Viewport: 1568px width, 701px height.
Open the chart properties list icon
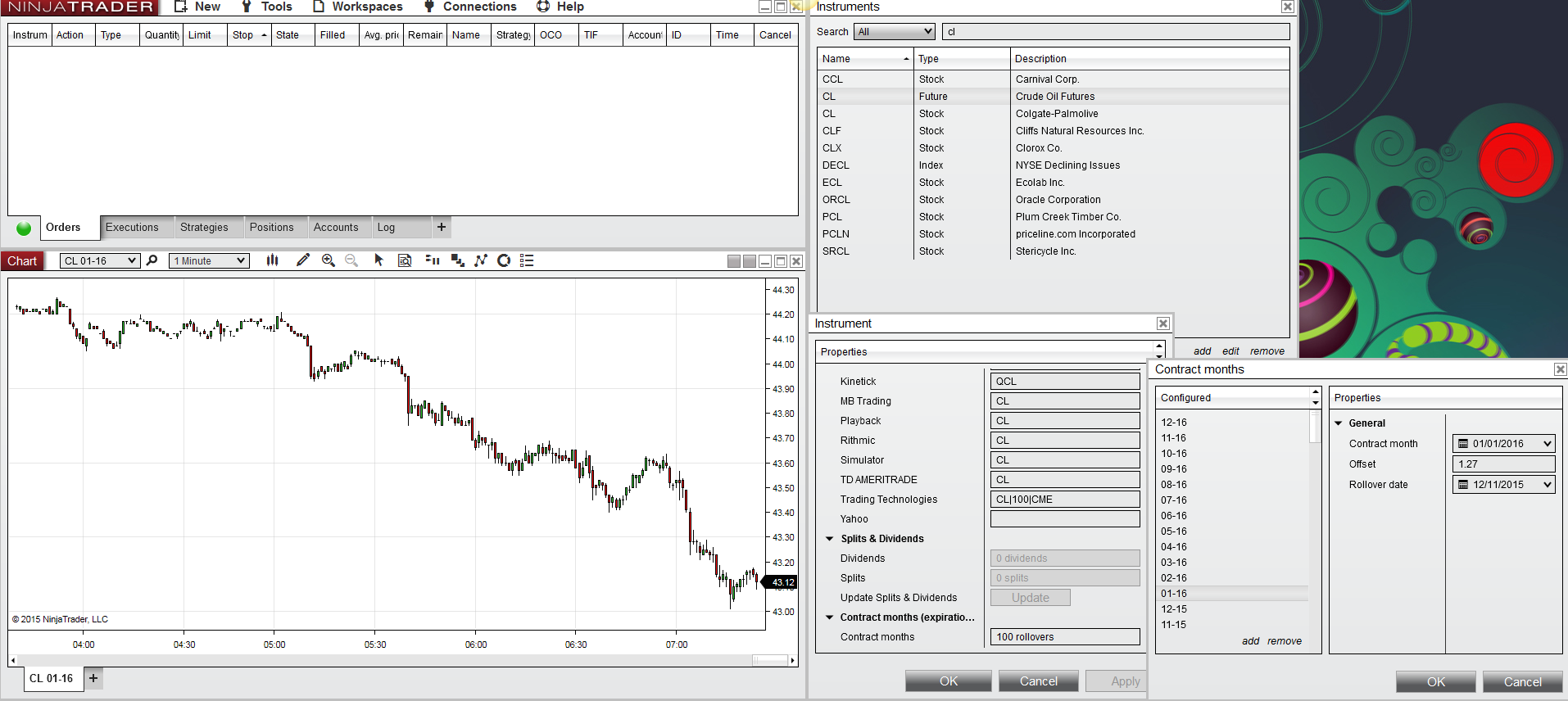527,260
